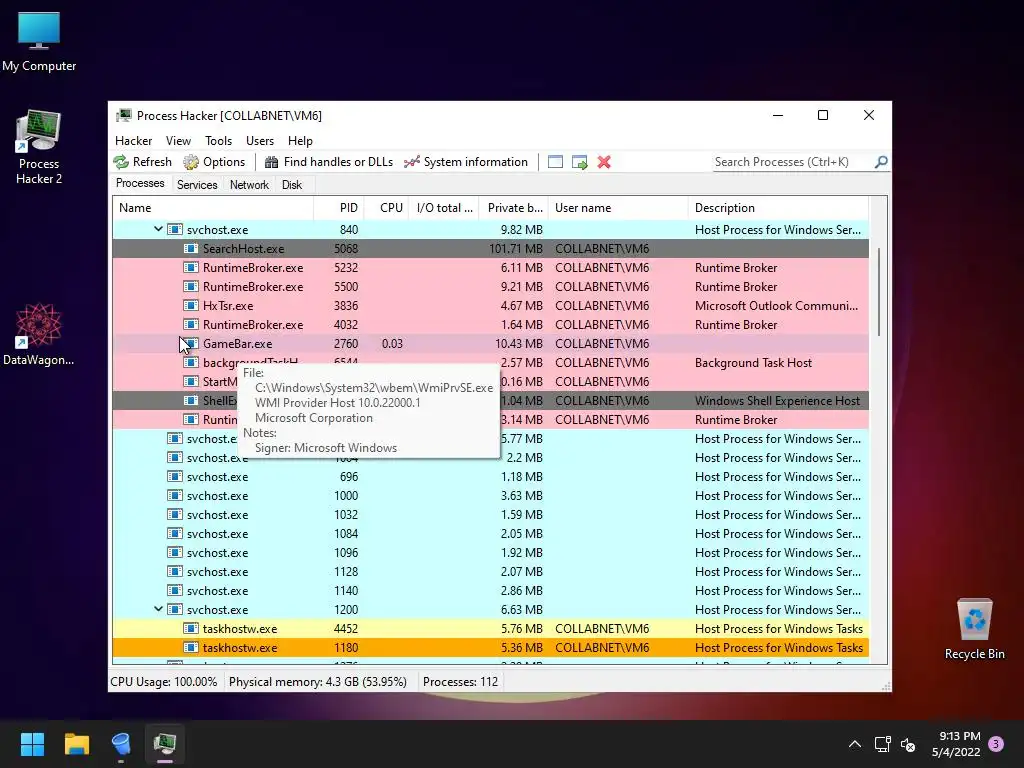1024x768 pixels.
Task: Select the GameBar.exe process row
Action: click(x=490, y=344)
